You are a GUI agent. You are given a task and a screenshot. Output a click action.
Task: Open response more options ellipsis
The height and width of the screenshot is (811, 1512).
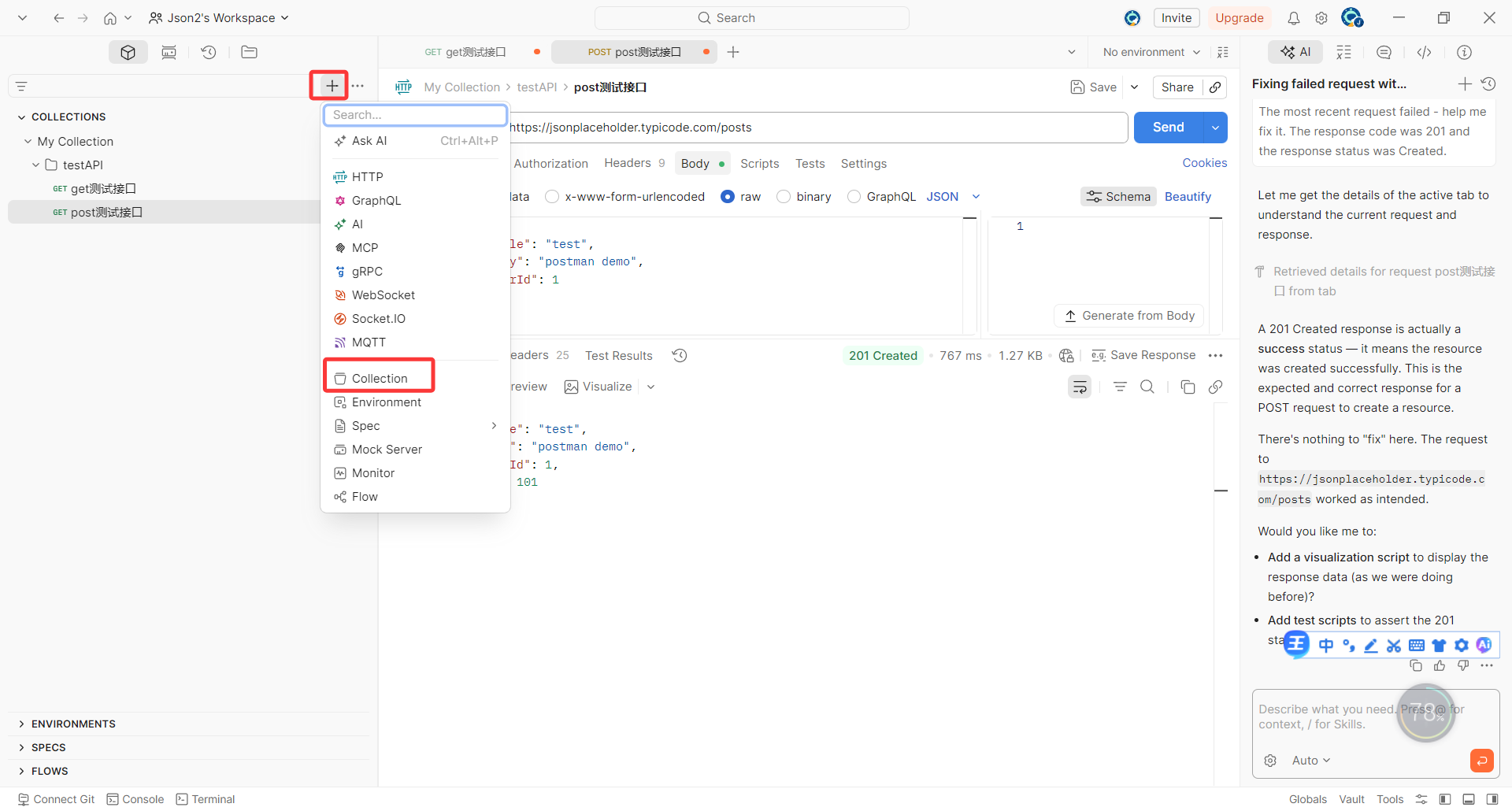1215,355
